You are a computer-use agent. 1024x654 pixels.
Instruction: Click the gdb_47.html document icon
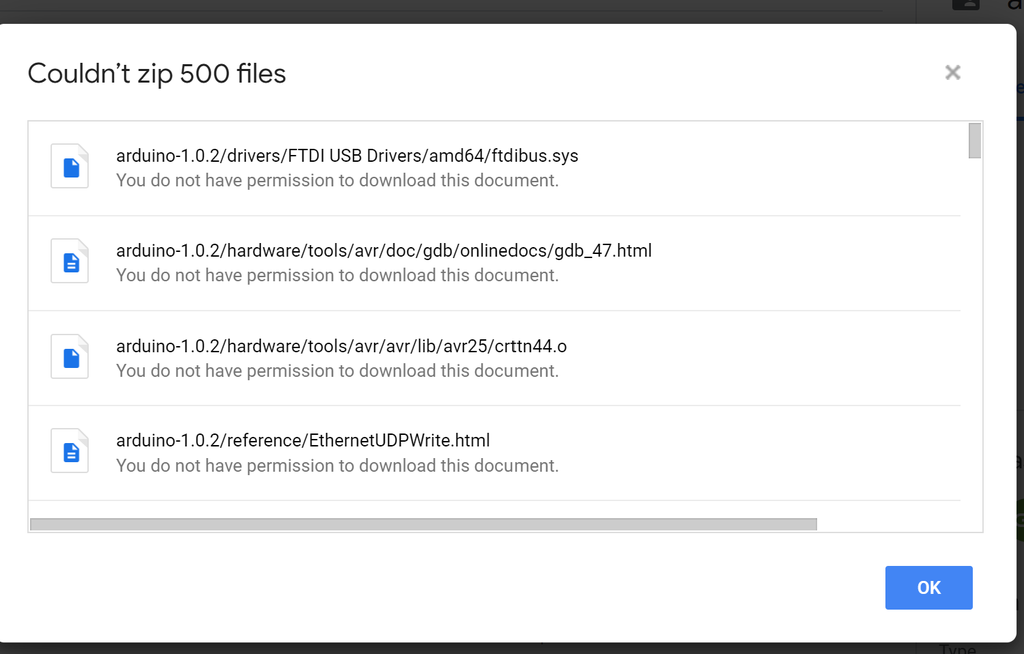(70, 262)
